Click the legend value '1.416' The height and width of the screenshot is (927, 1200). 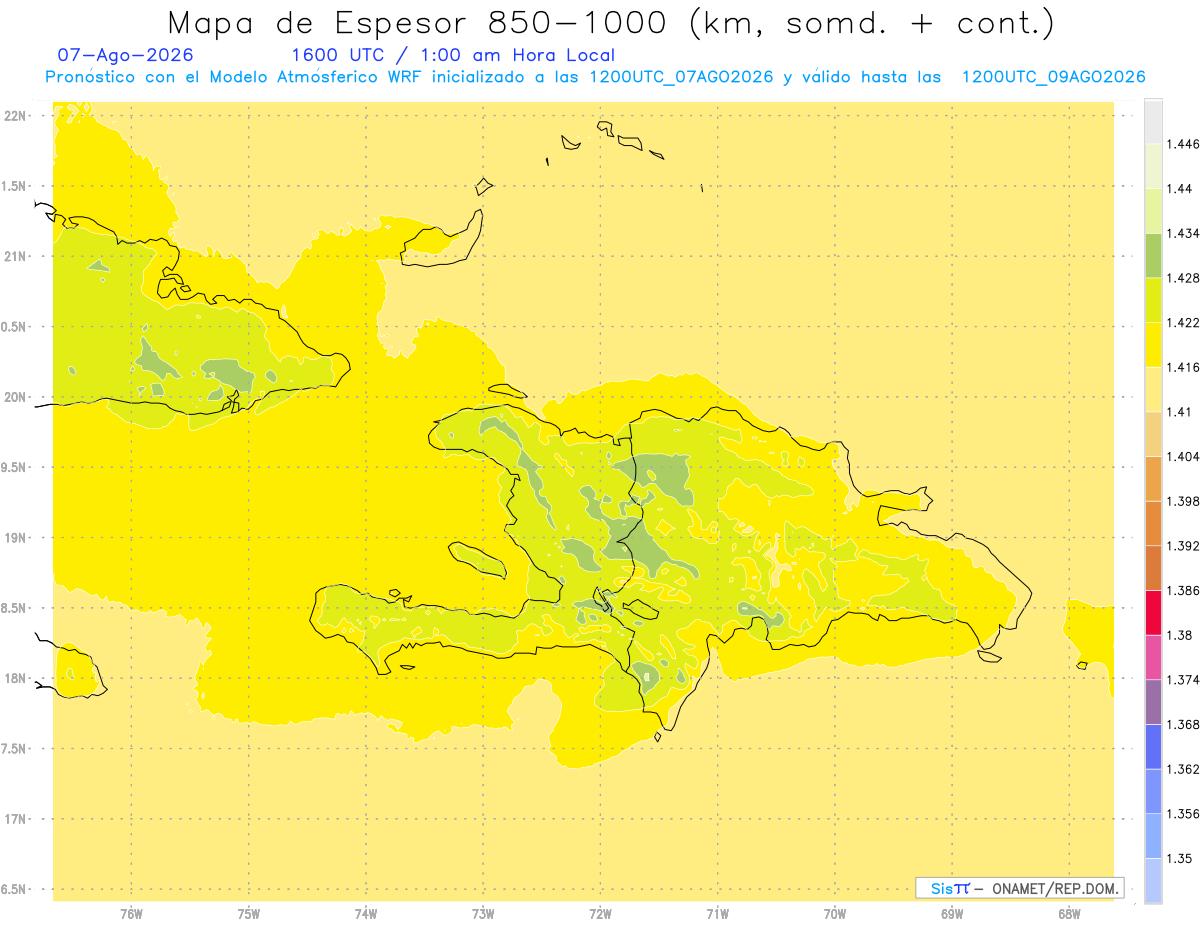(1183, 367)
